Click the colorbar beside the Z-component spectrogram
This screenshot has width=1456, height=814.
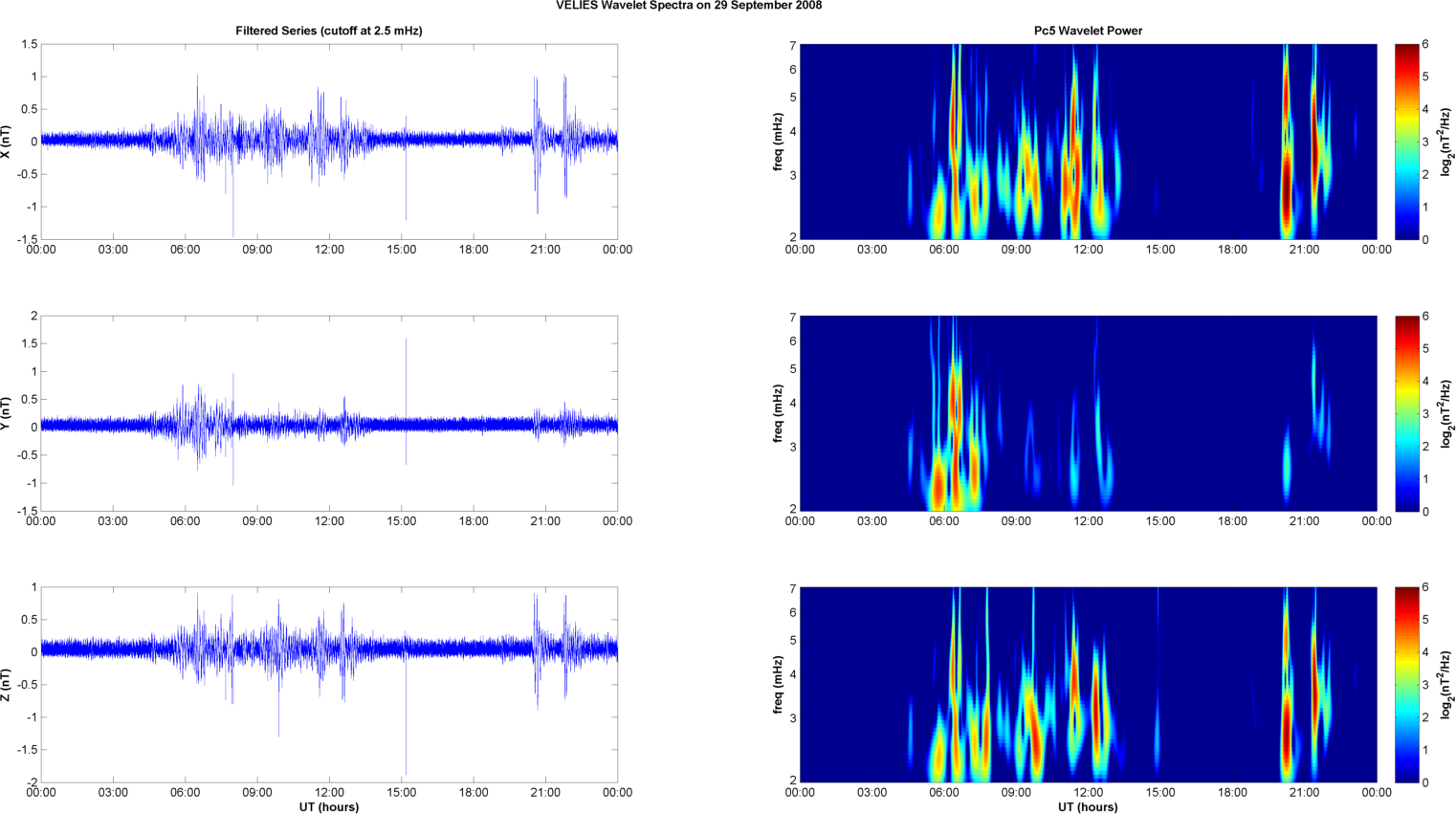[x=1406, y=685]
